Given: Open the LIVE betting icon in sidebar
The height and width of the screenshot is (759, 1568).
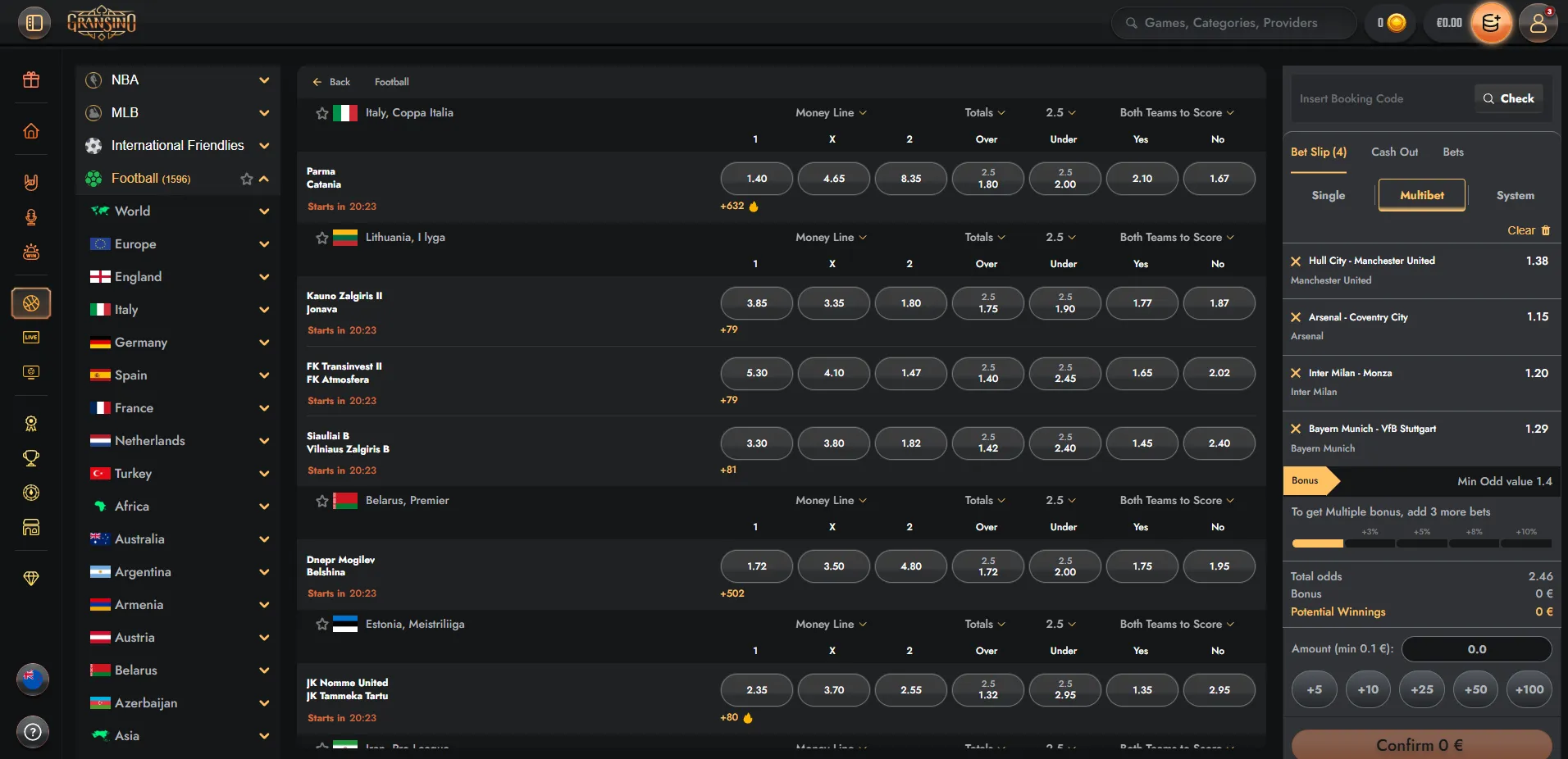Looking at the screenshot, I should click(x=31, y=337).
